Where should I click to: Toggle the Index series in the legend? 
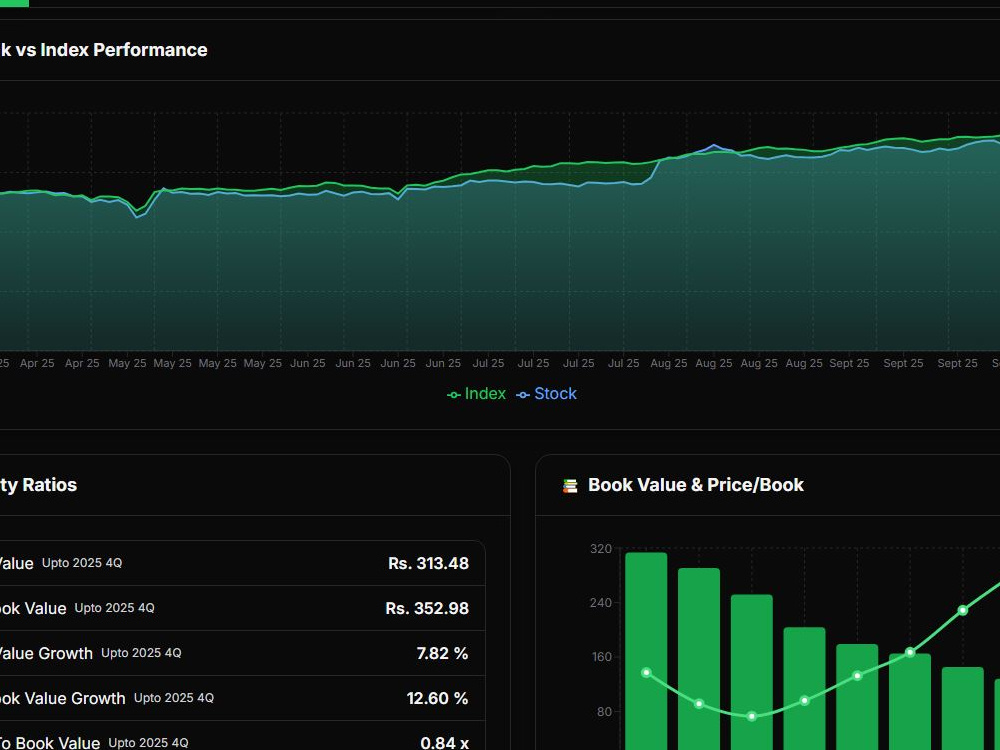tap(476, 394)
